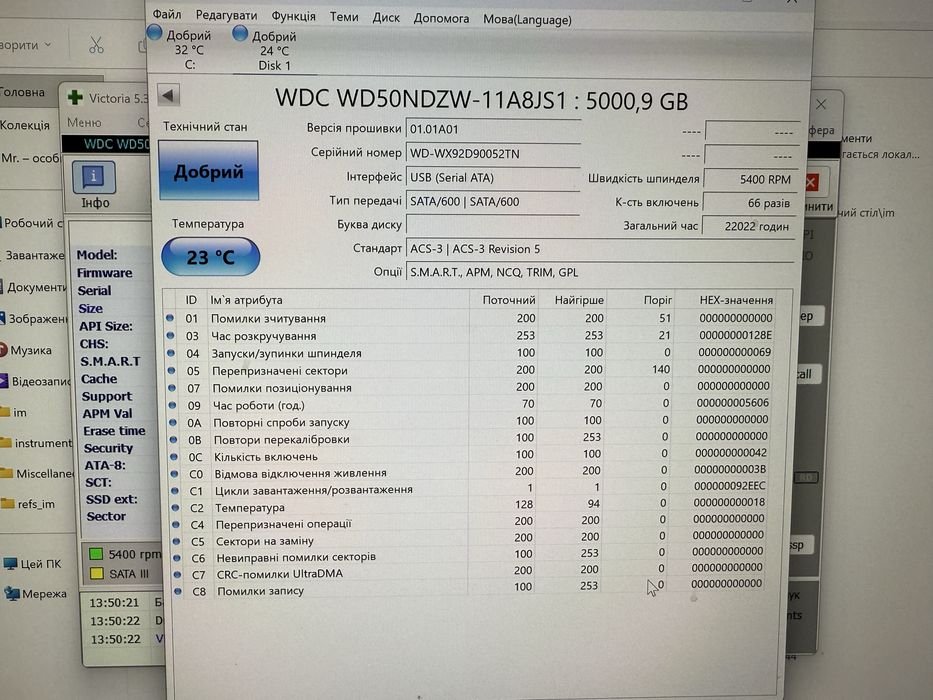The height and width of the screenshot is (700, 933).
Task: Open the Редагувати menu
Action: coord(226,15)
